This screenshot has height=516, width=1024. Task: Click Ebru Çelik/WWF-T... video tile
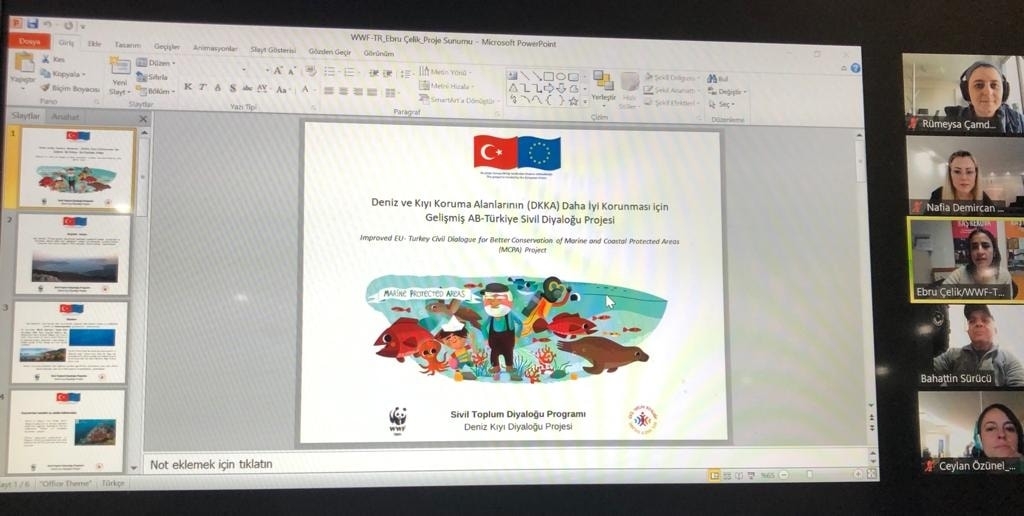click(965, 260)
